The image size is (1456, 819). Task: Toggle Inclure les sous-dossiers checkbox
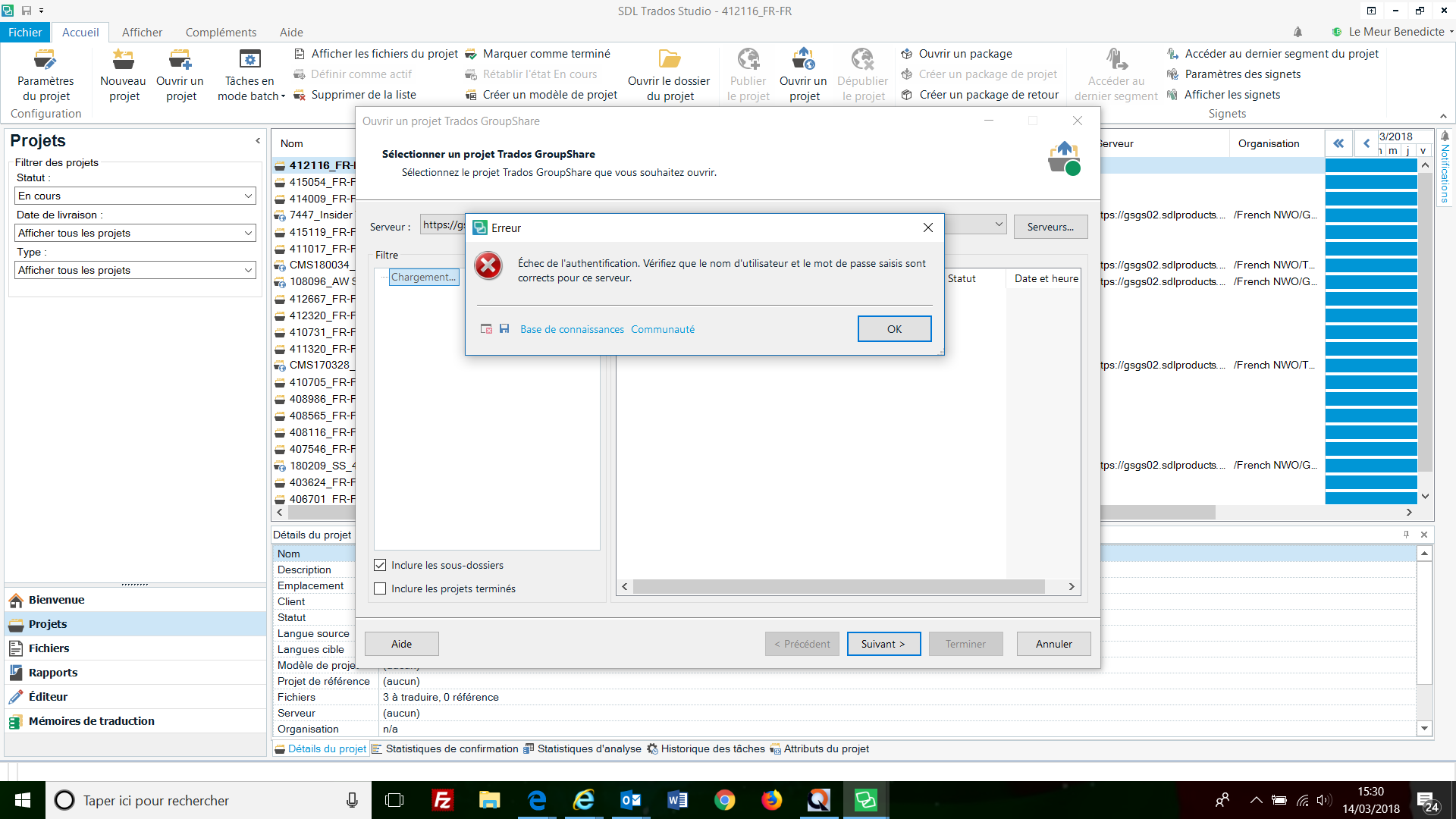pyautogui.click(x=380, y=565)
